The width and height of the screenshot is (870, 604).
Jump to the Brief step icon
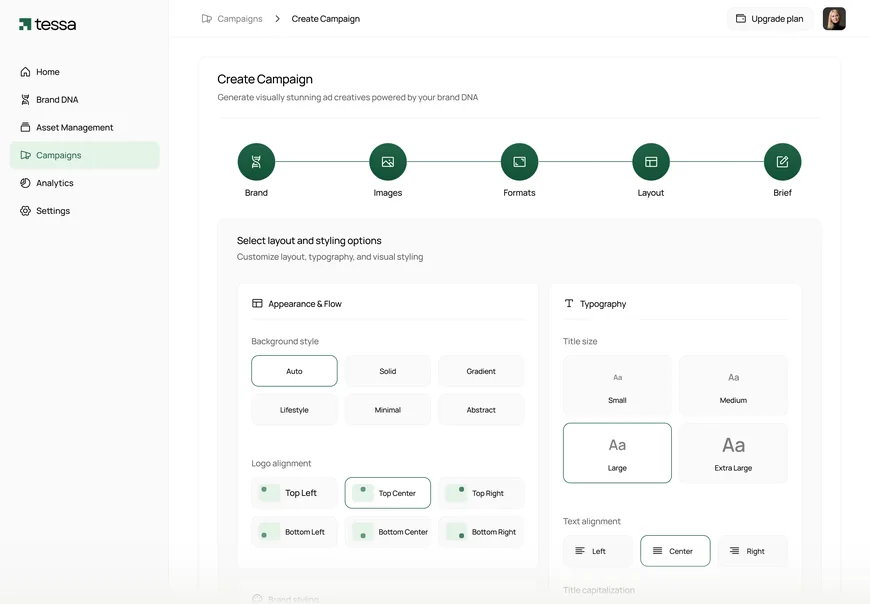(x=782, y=161)
